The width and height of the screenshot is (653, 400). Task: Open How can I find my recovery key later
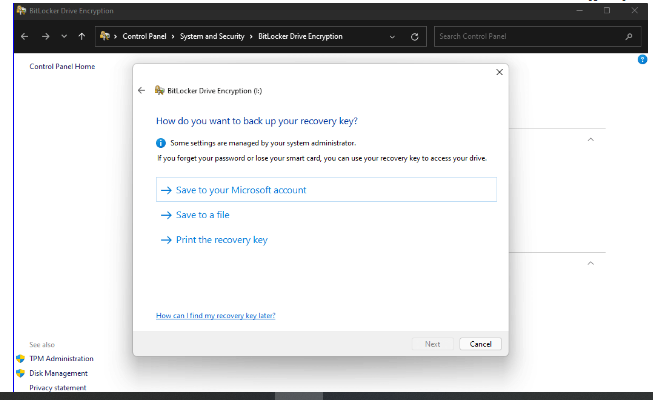coord(215,316)
